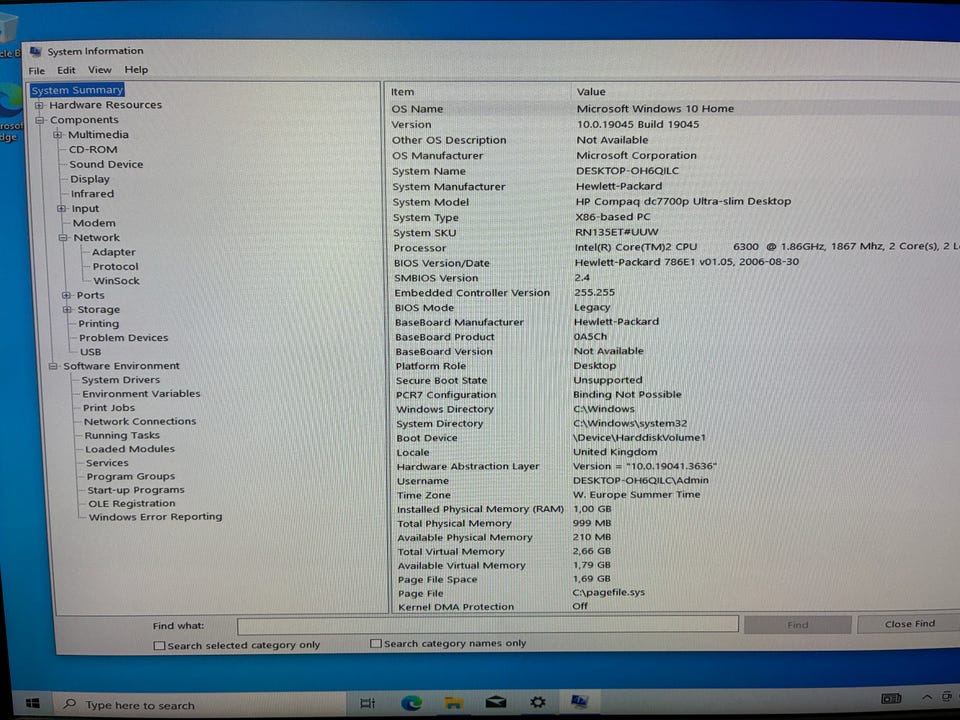Screen dimensions: 960x720
Task: Select the Adapter item under Network
Action: click(x=113, y=252)
